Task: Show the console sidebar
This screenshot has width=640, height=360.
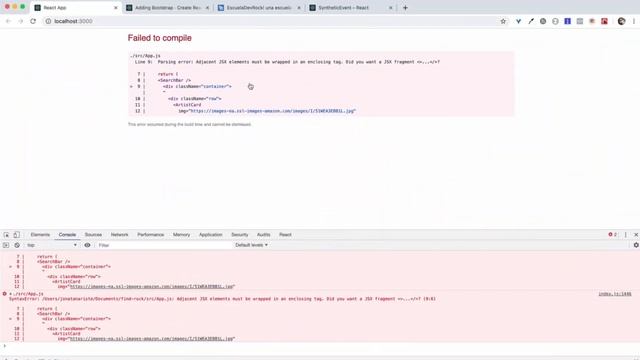Action: pos(6,245)
